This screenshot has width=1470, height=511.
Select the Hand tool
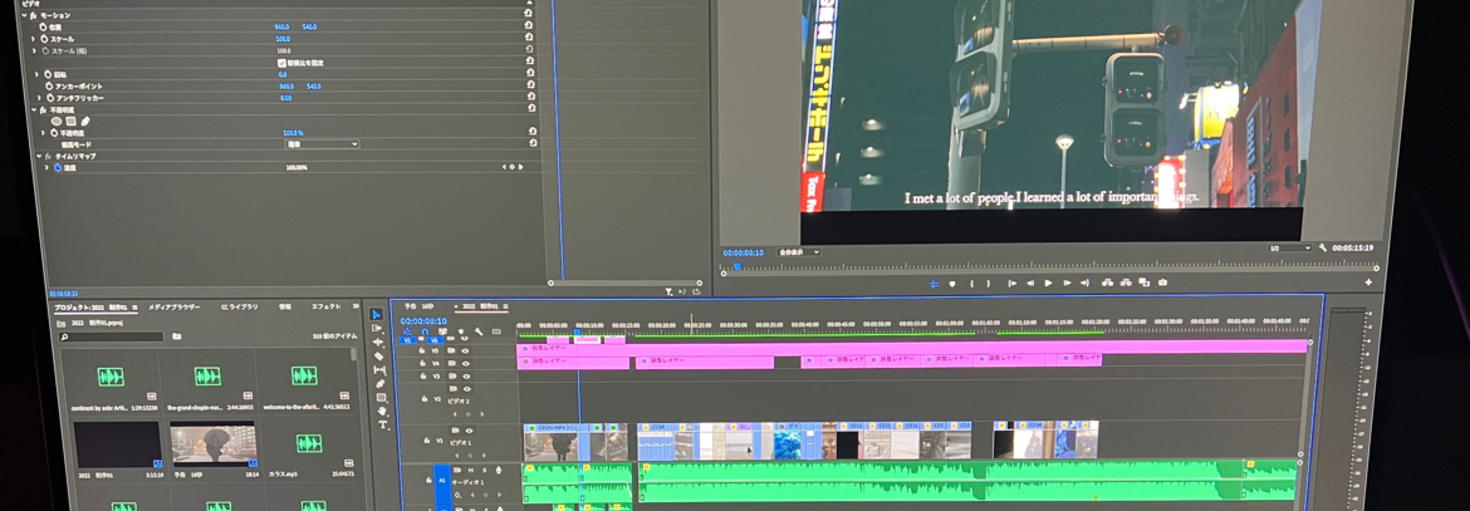point(381,411)
